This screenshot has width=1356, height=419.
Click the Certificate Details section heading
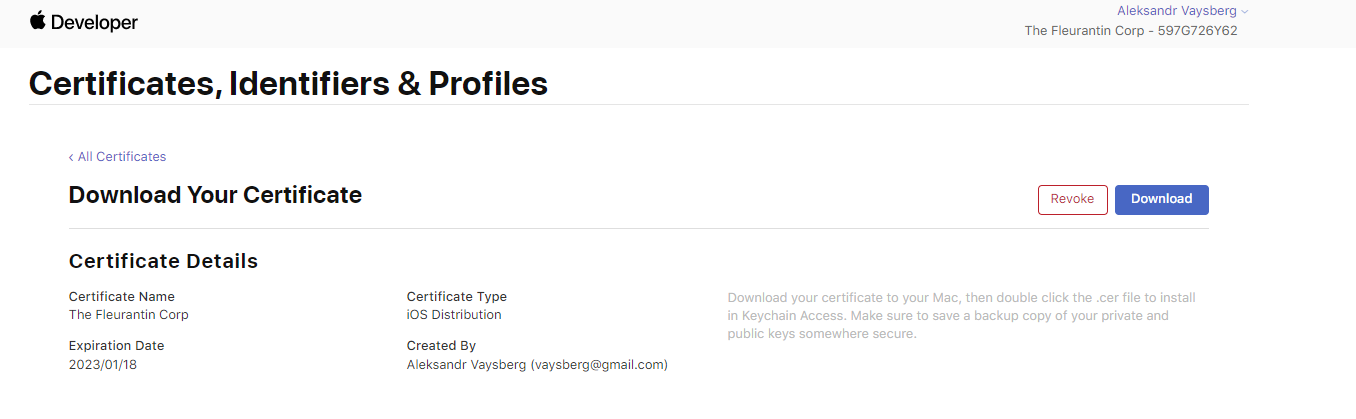163,261
